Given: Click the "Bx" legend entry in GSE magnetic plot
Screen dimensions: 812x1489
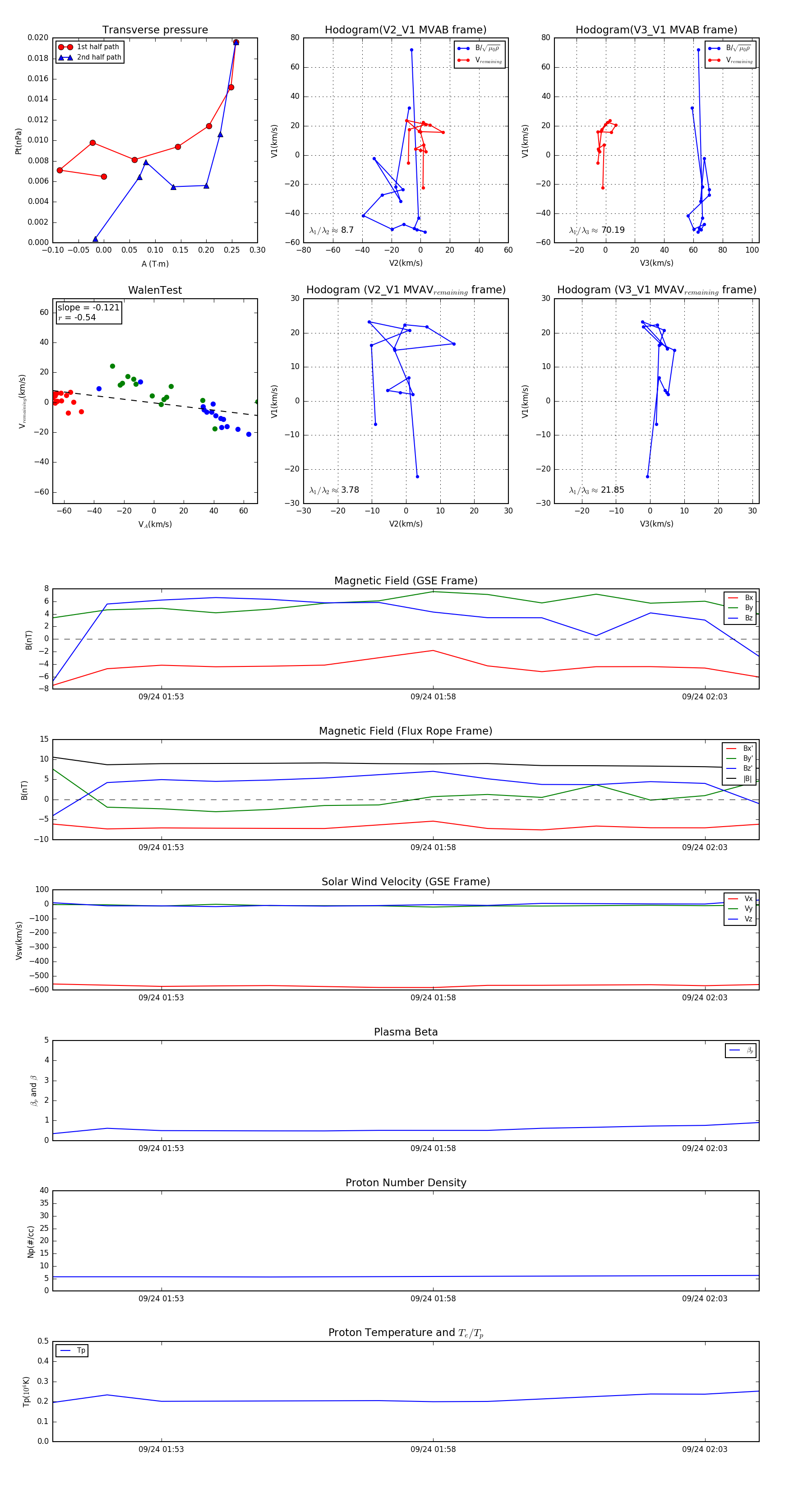Looking at the screenshot, I should click(740, 598).
